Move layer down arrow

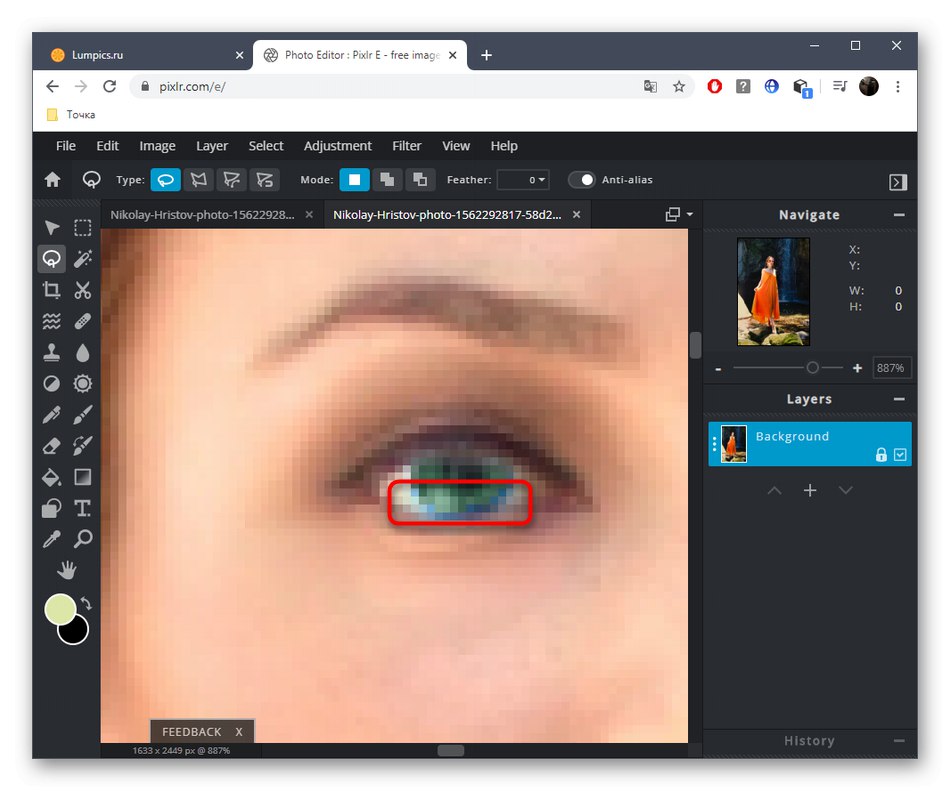846,491
